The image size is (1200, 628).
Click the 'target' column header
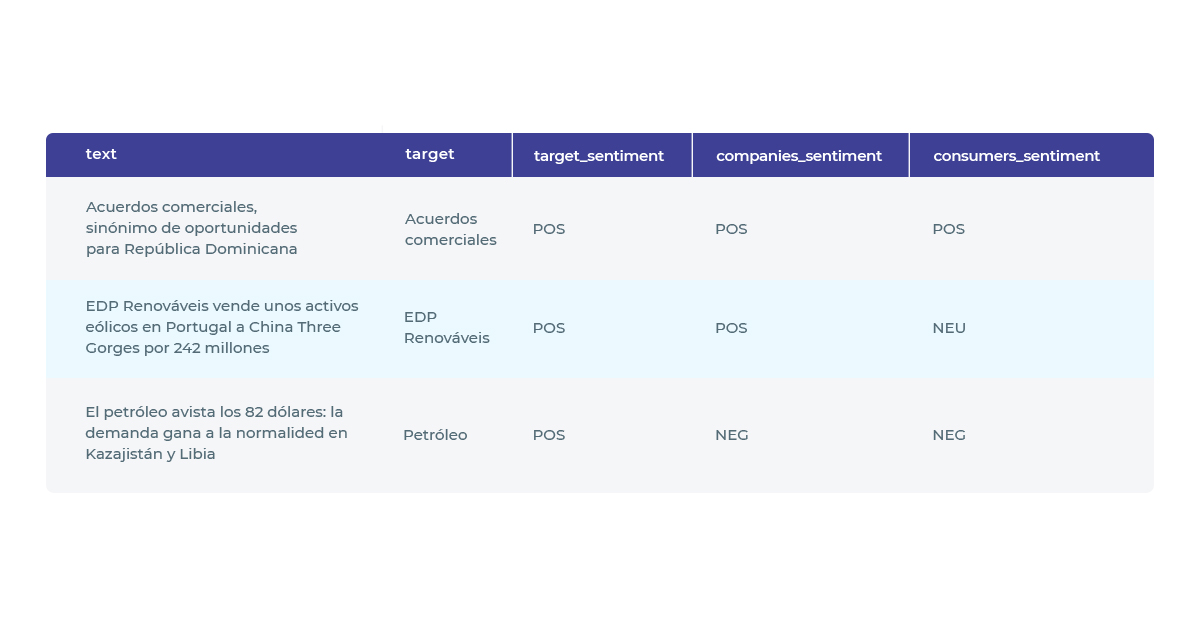430,154
